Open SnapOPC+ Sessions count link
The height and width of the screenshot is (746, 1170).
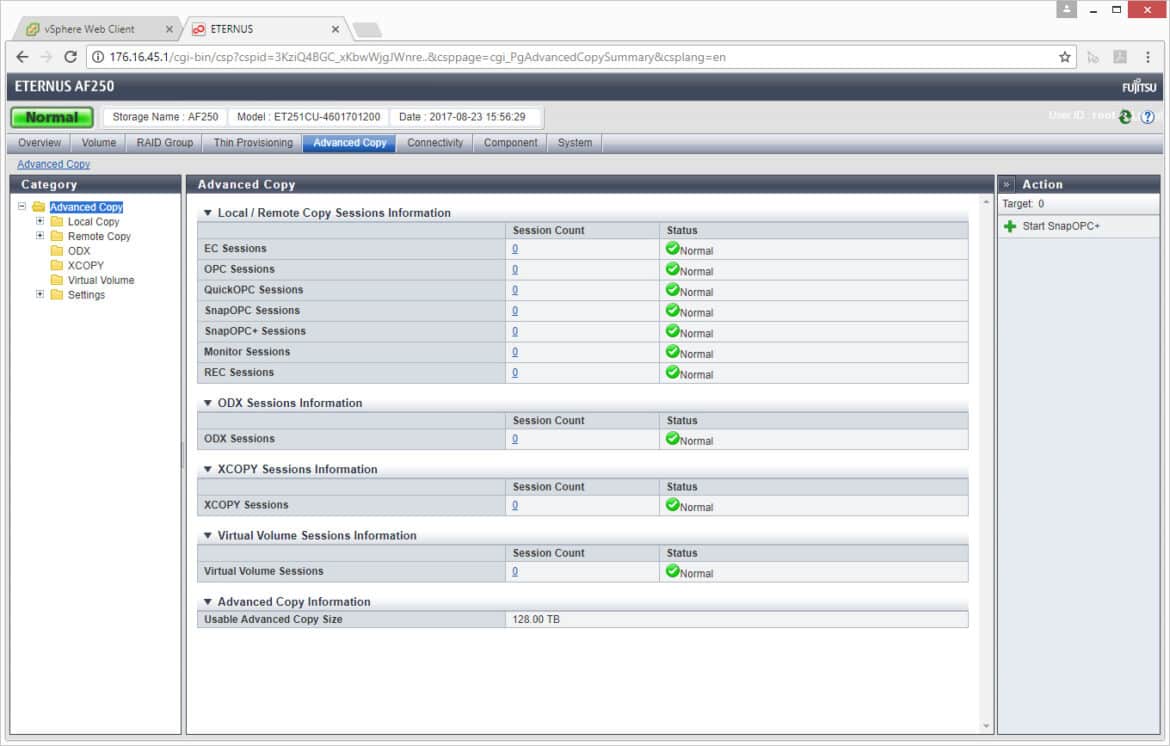515,331
